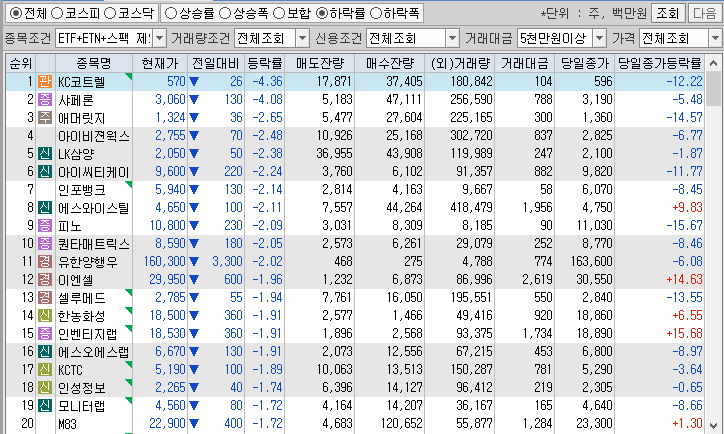Click buy balance 120,652 for M83
Screen dimensions: 724x434
coord(401,424)
